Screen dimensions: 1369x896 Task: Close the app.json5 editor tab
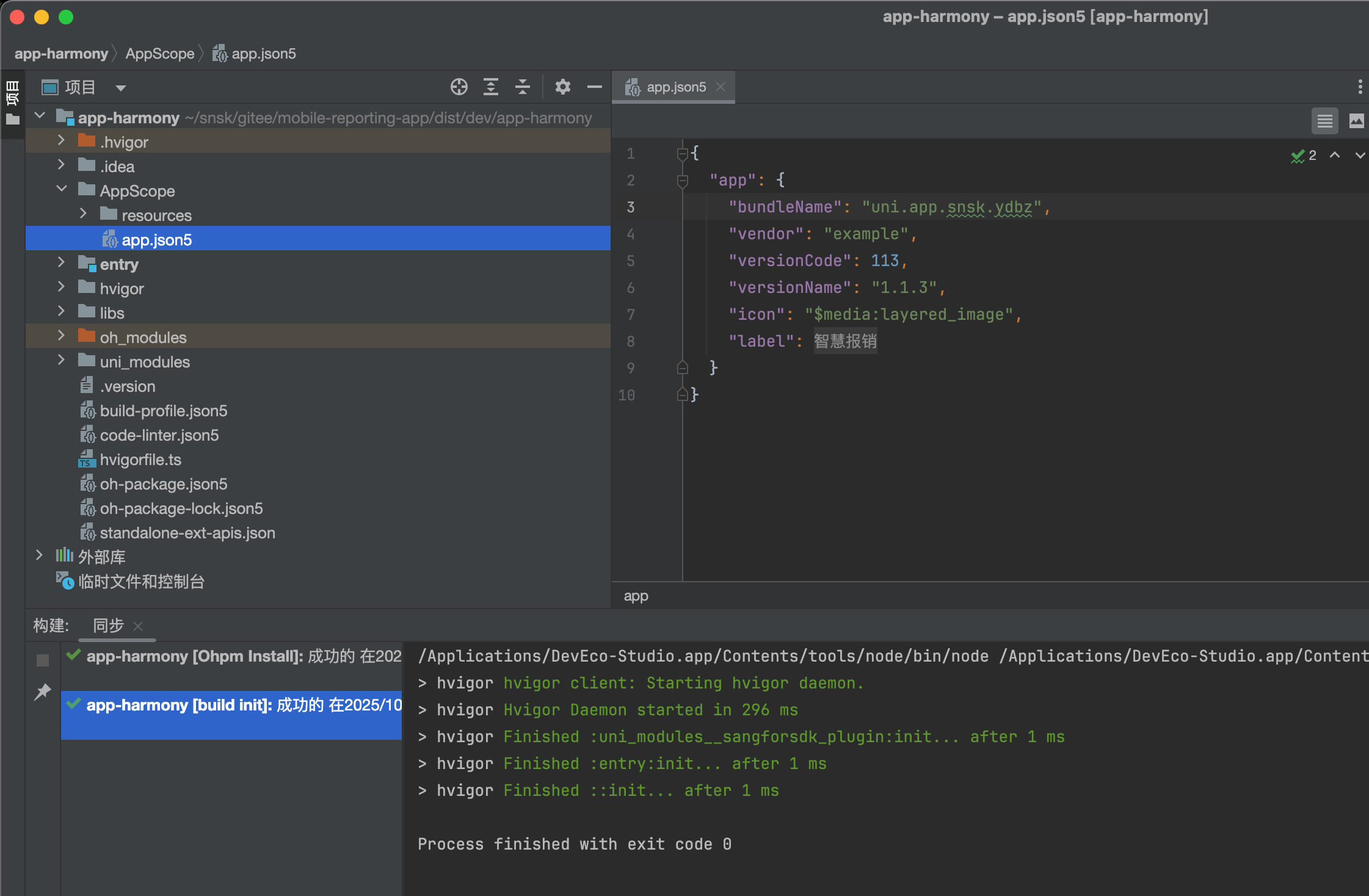tap(721, 87)
